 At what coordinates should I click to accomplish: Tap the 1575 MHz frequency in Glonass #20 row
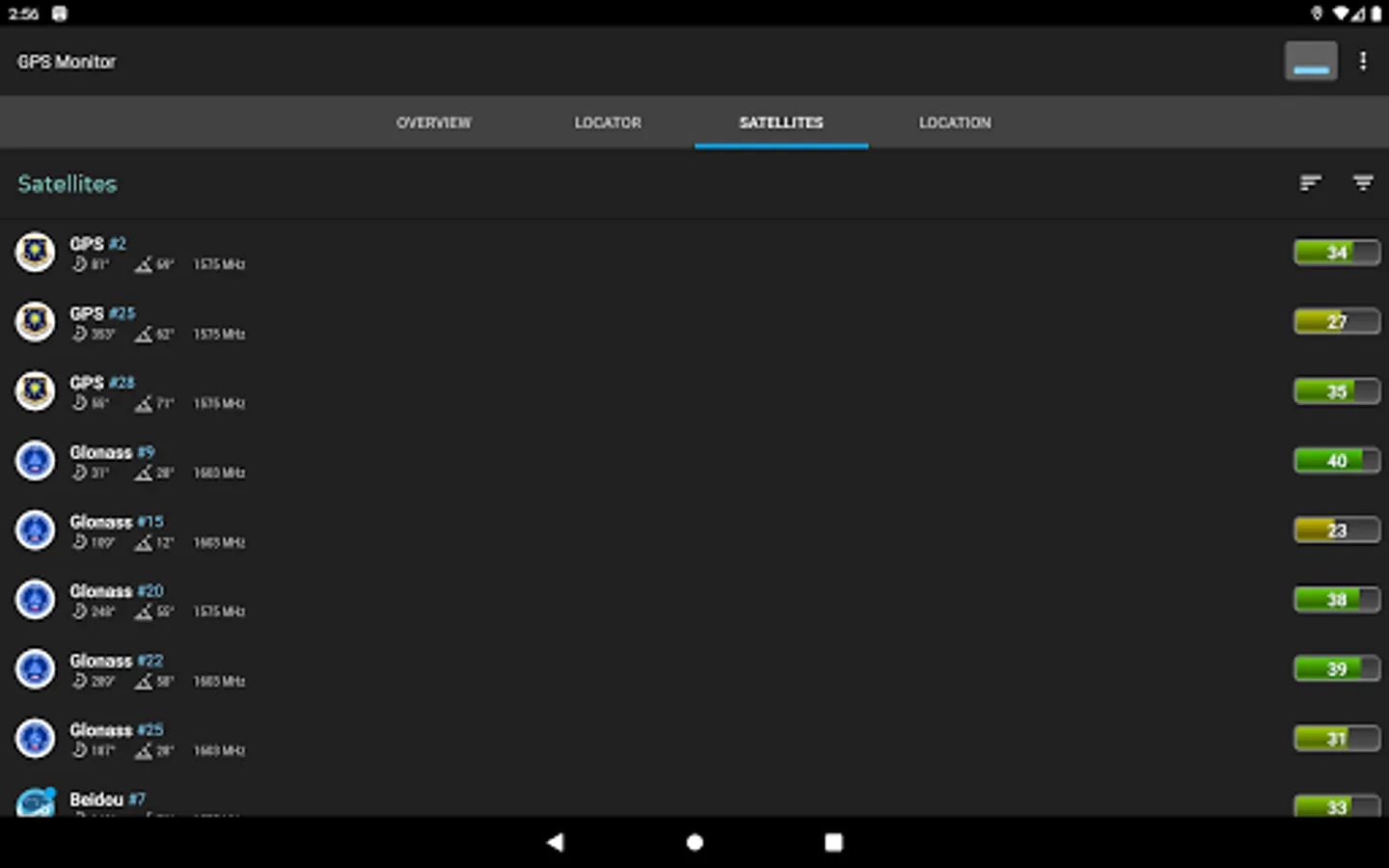pyautogui.click(x=219, y=611)
